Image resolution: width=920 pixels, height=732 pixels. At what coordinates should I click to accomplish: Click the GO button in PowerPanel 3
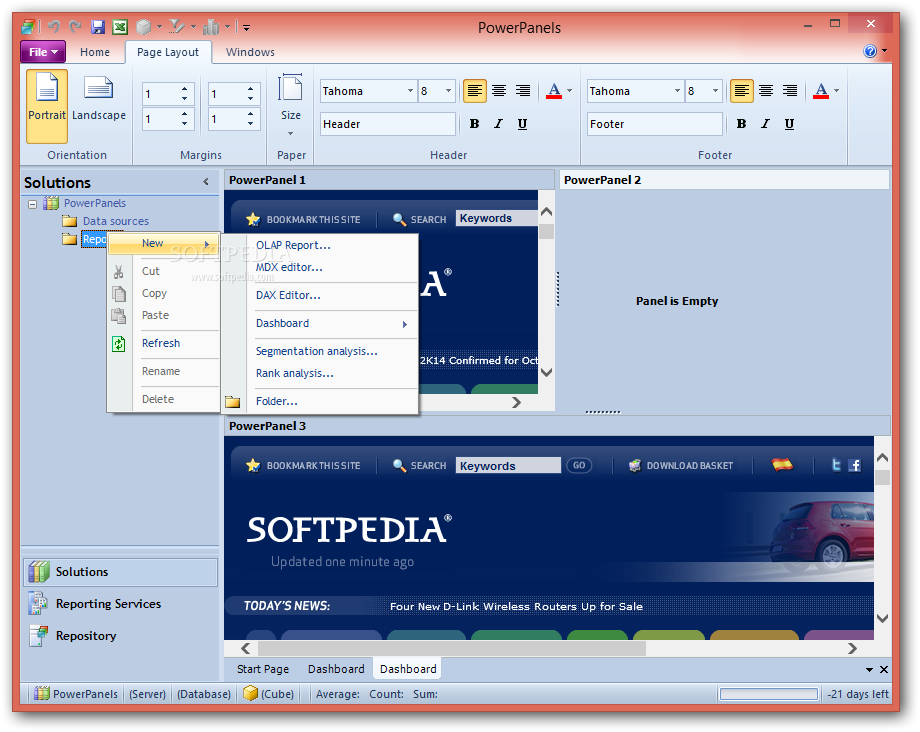click(579, 465)
